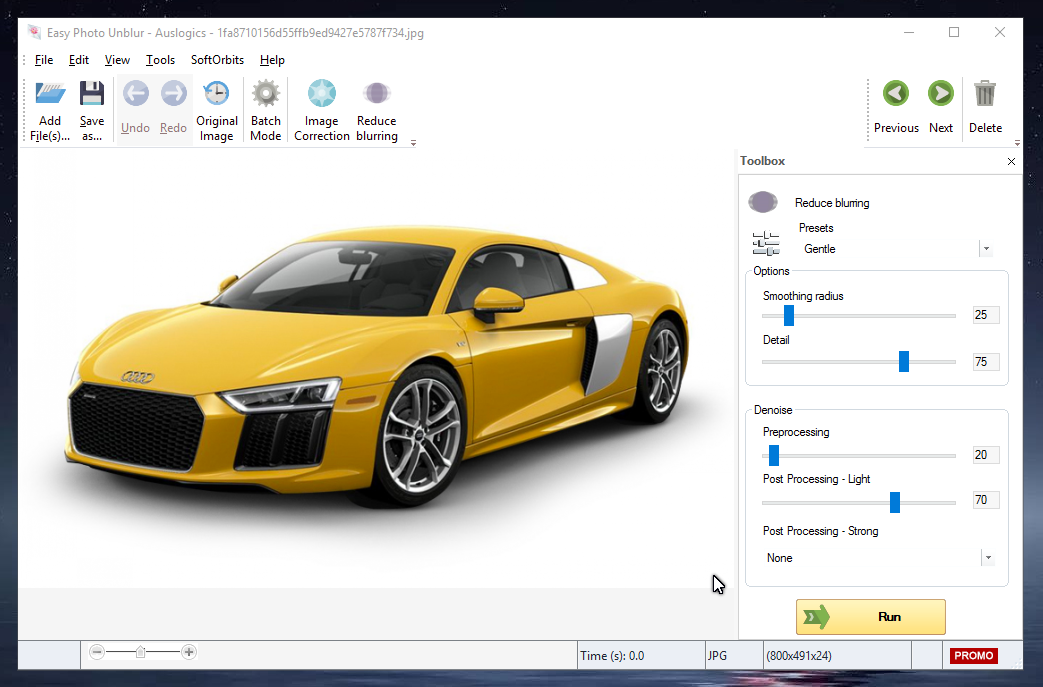Click the zoom in plus icon

coord(189,652)
